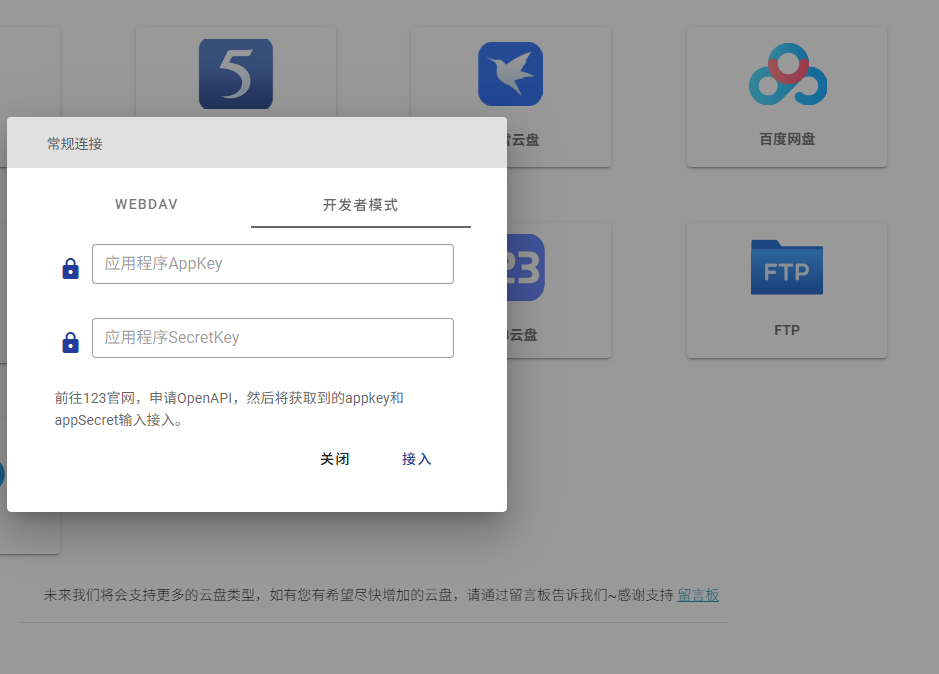This screenshot has width=939, height=674.
Task: Select the 迅雷云盘 blue bird icon
Action: [510, 73]
